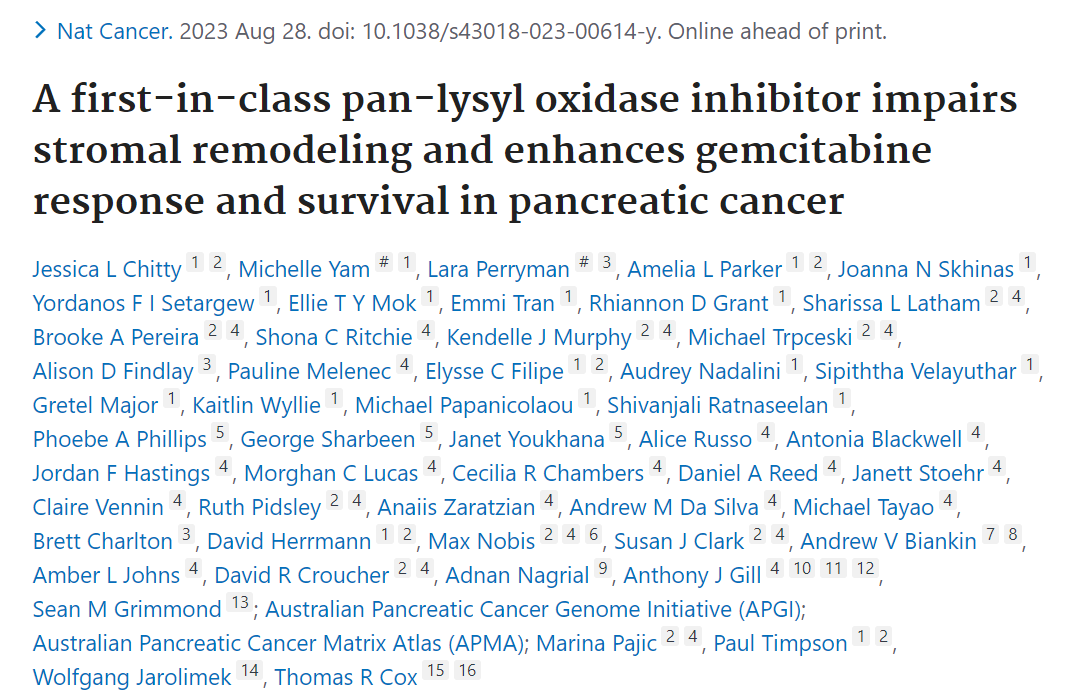Open affiliation 14 beside Wolfgang Jarolimek
Image resolution: width=1083 pixels, height=691 pixels.
(249, 670)
